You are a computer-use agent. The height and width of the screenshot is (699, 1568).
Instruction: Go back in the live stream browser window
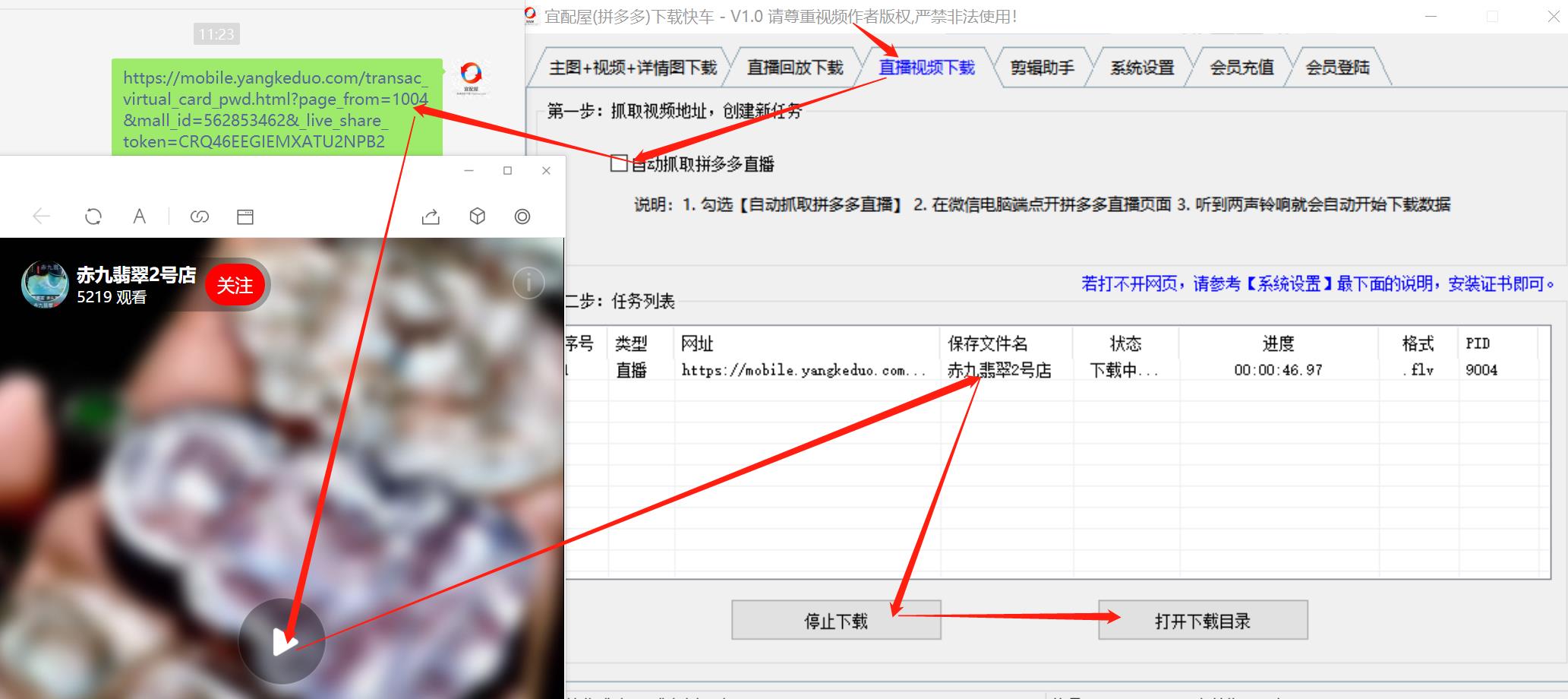coord(42,217)
